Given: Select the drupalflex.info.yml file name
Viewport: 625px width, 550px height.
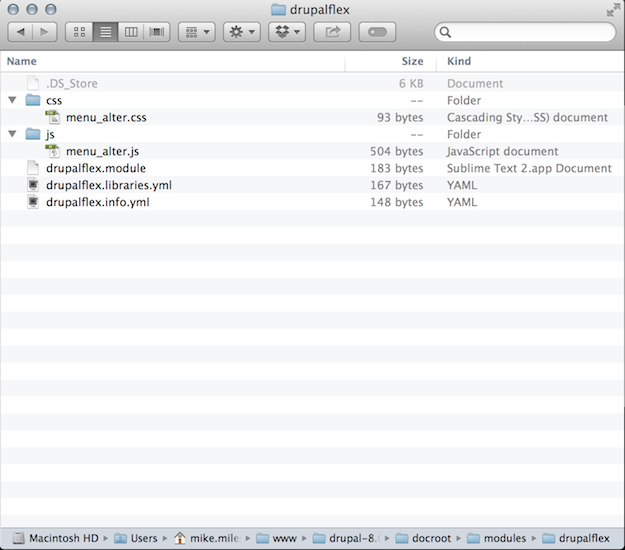Looking at the screenshot, I should point(98,202).
